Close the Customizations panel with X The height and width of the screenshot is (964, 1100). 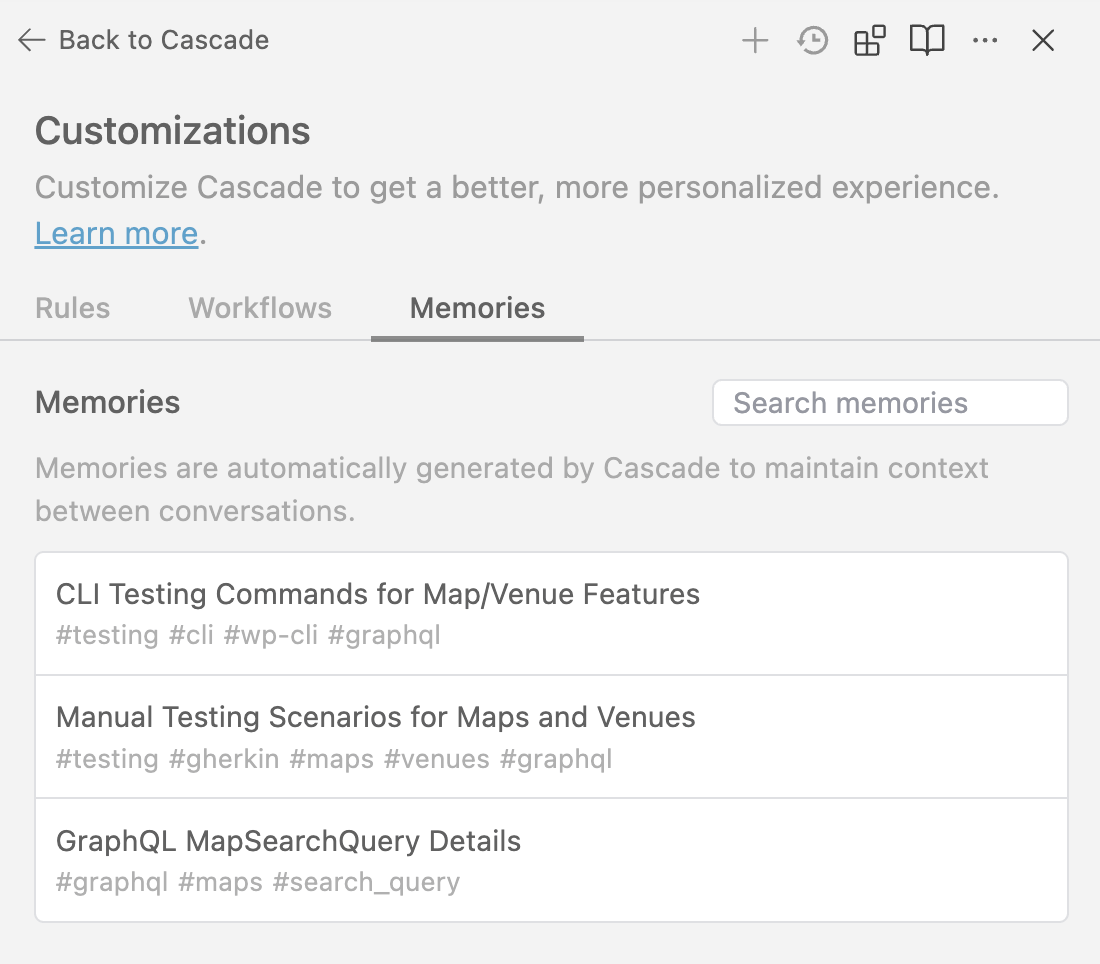coord(1043,41)
